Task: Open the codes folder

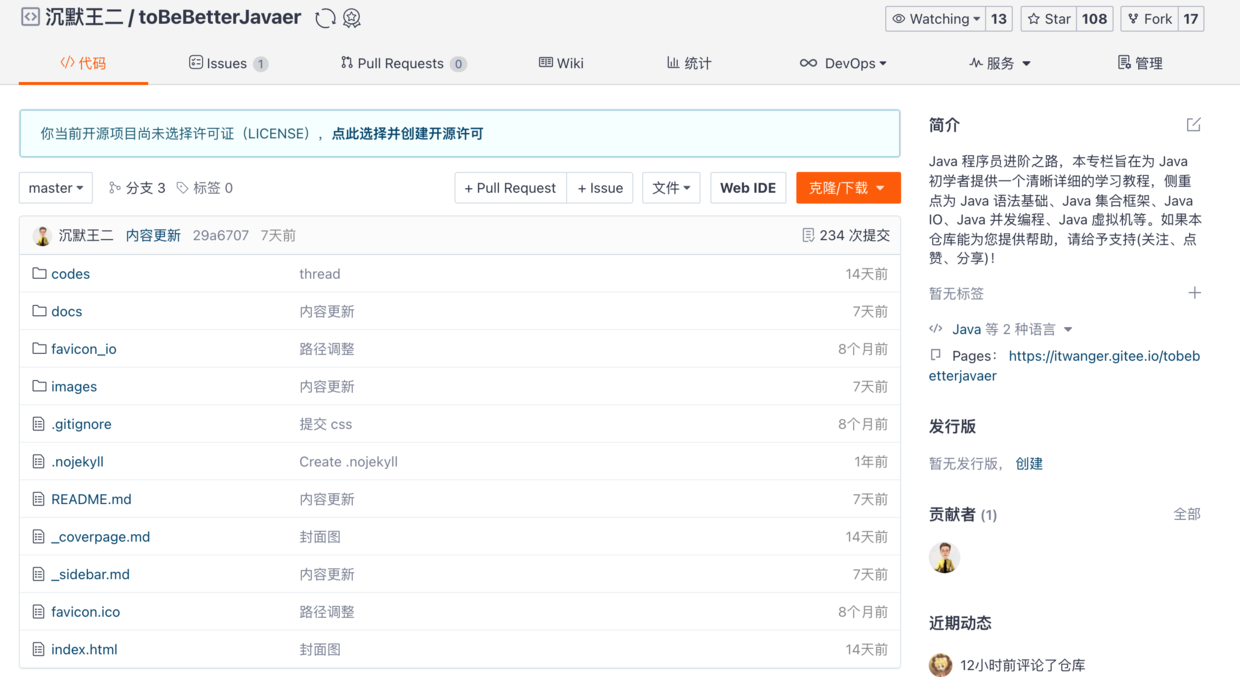Action: click(70, 274)
